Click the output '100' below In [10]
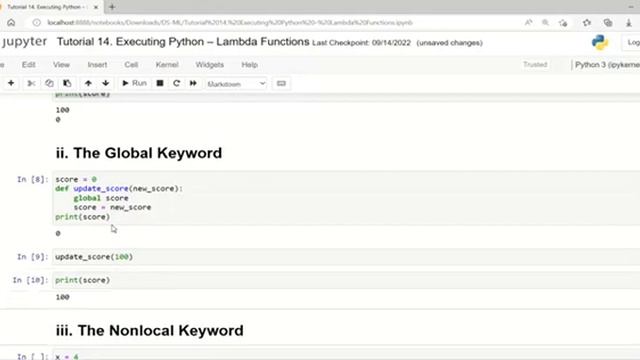Image resolution: width=640 pixels, height=360 pixels. (x=62, y=297)
